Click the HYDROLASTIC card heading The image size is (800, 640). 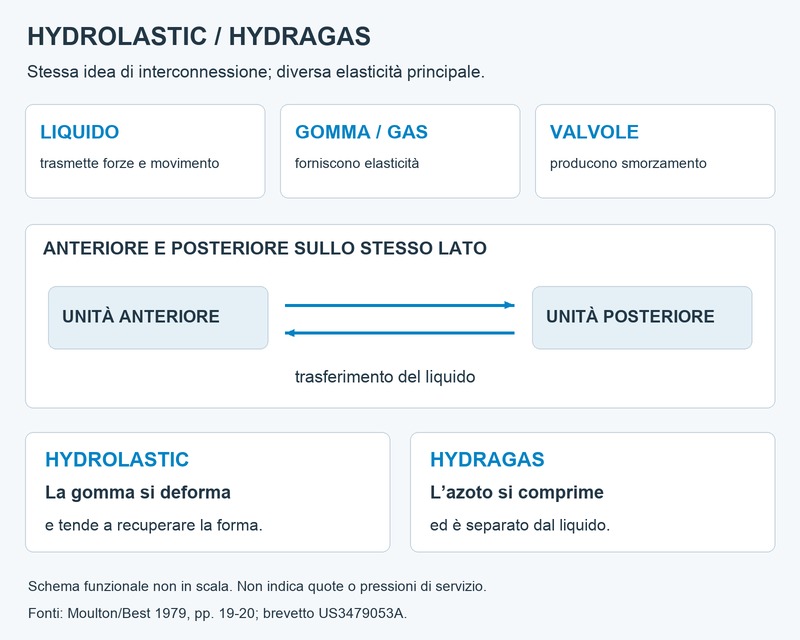pos(117,459)
